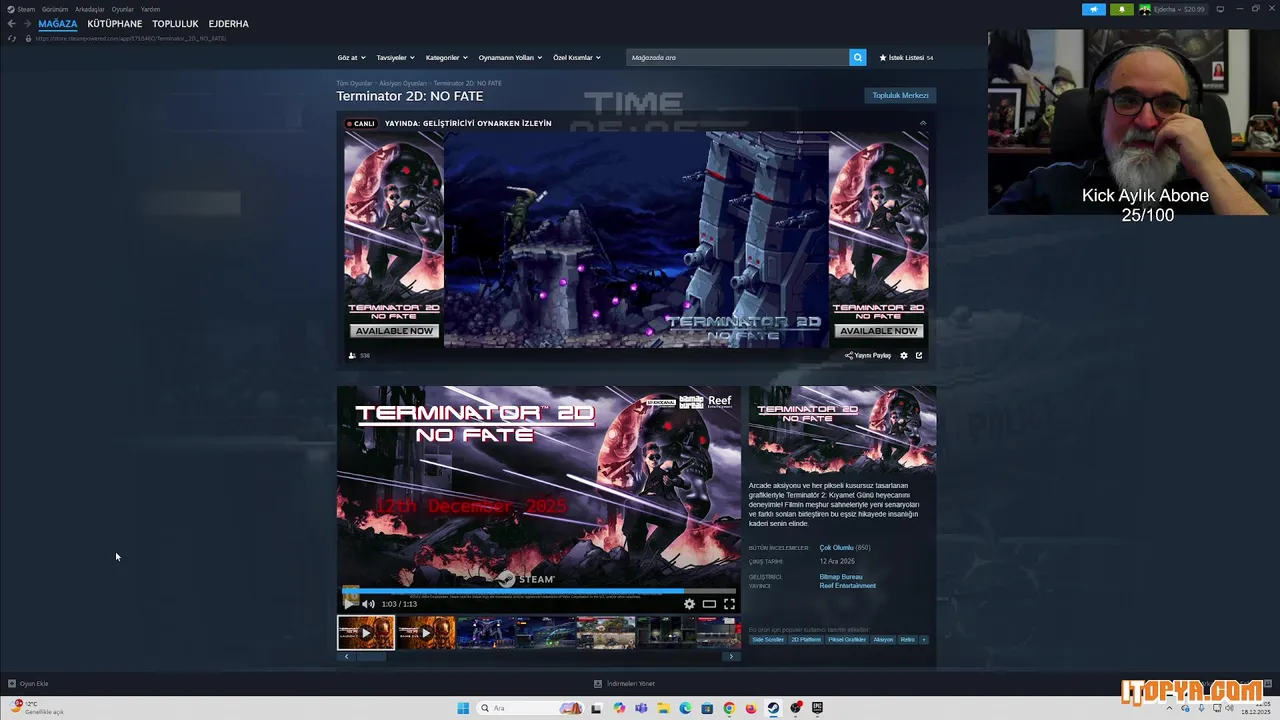
Task: Open the Yardım menu
Action: pos(151,9)
